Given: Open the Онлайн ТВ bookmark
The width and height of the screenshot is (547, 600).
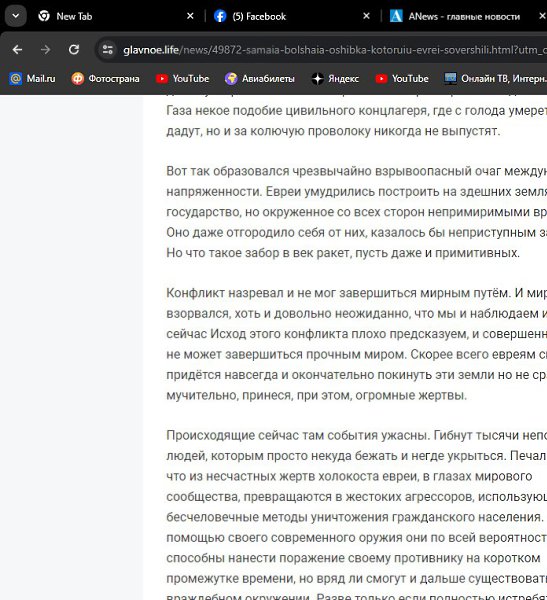Looking at the screenshot, I should click(x=495, y=78).
